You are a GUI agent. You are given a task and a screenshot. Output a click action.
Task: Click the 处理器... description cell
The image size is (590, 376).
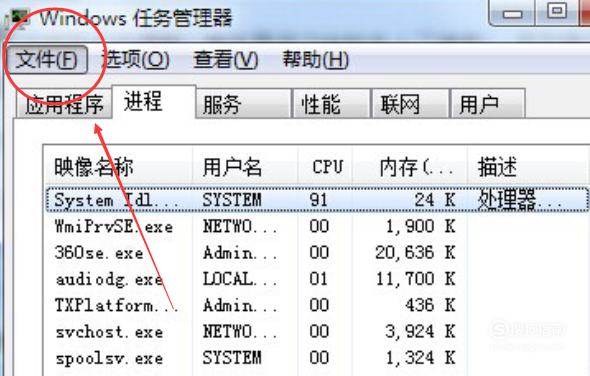(520, 199)
